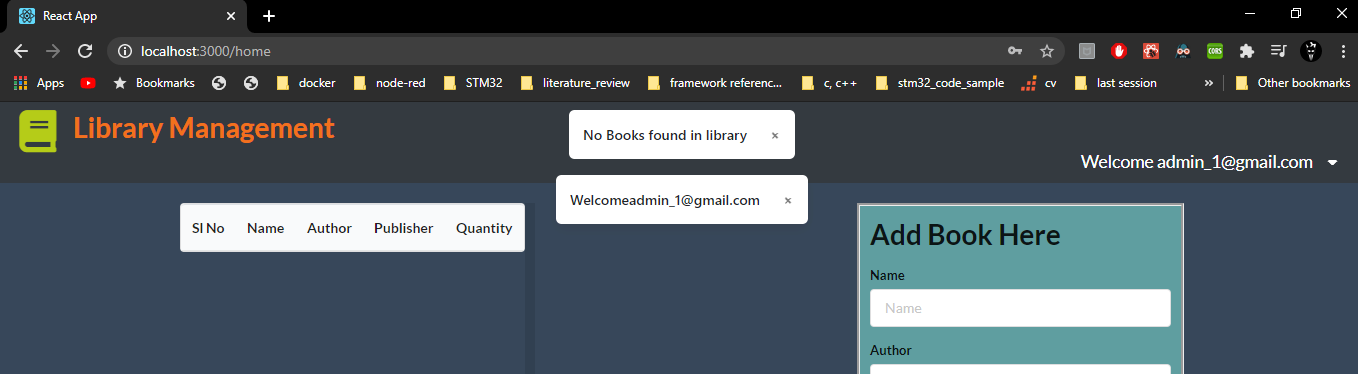The width and height of the screenshot is (1358, 374).
Task: Click the first globe bookmark icon
Action: point(219,83)
